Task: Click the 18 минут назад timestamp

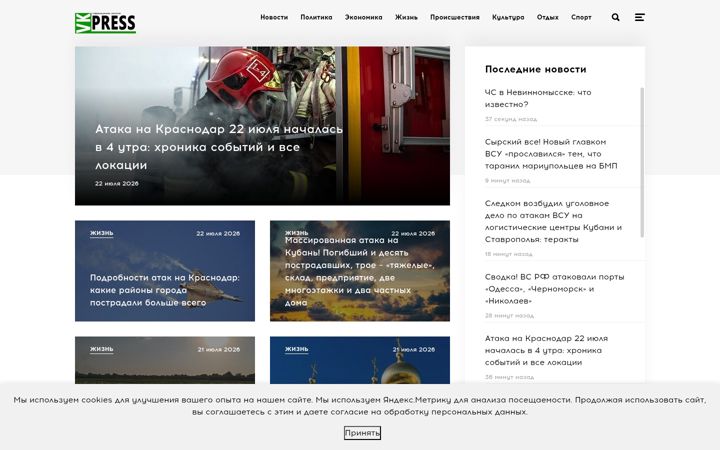Action: pos(509,254)
